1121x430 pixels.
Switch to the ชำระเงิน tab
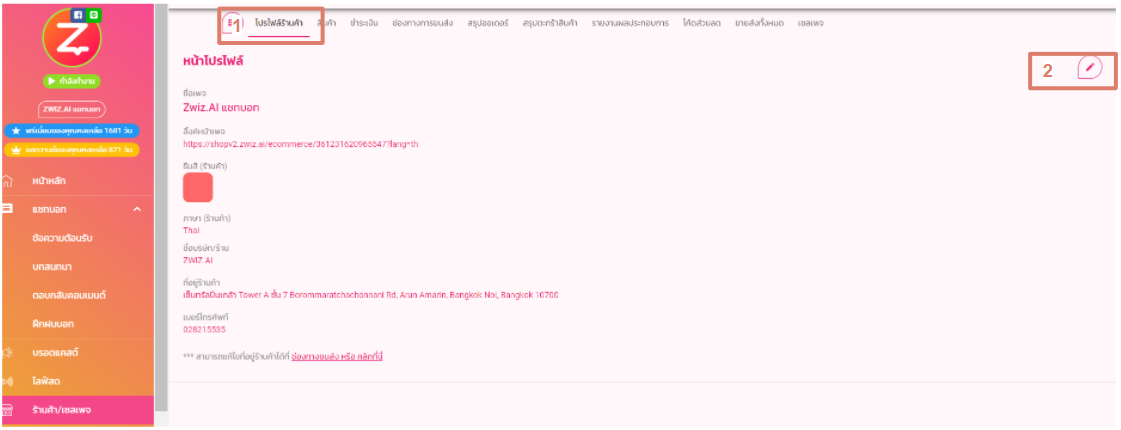[x=364, y=23]
